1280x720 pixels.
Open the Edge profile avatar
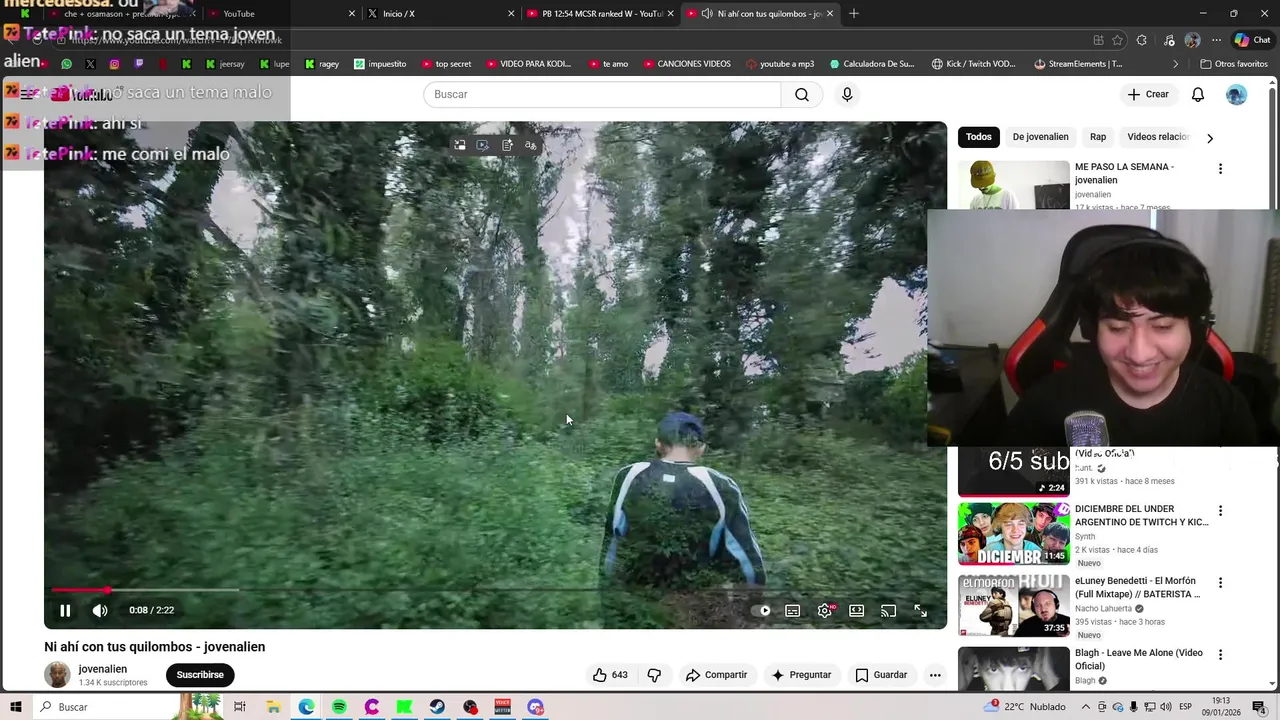1192,40
